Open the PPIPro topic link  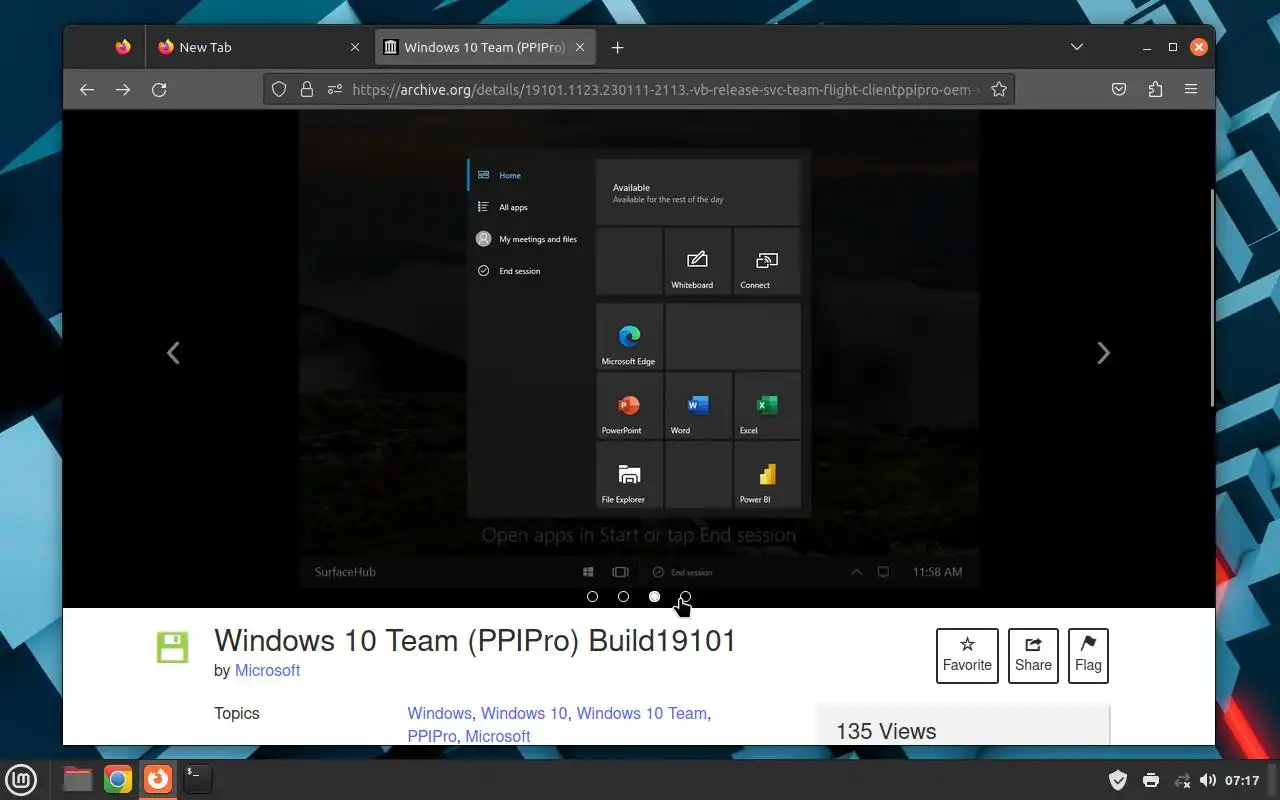coord(432,736)
